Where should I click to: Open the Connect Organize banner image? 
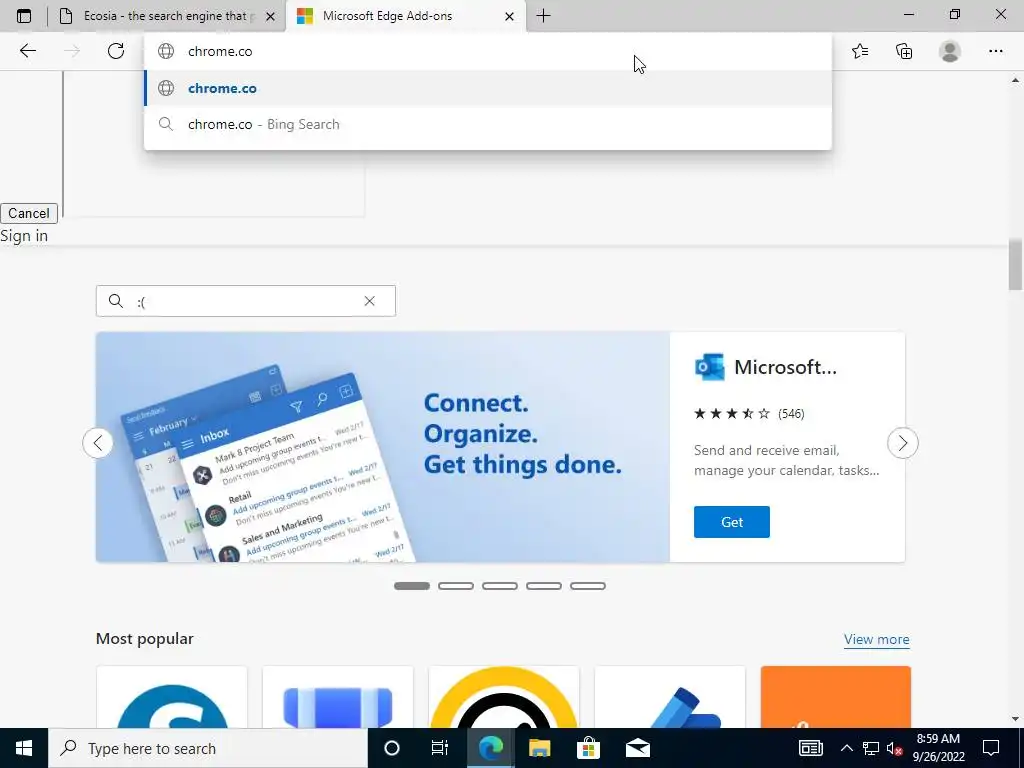(383, 447)
